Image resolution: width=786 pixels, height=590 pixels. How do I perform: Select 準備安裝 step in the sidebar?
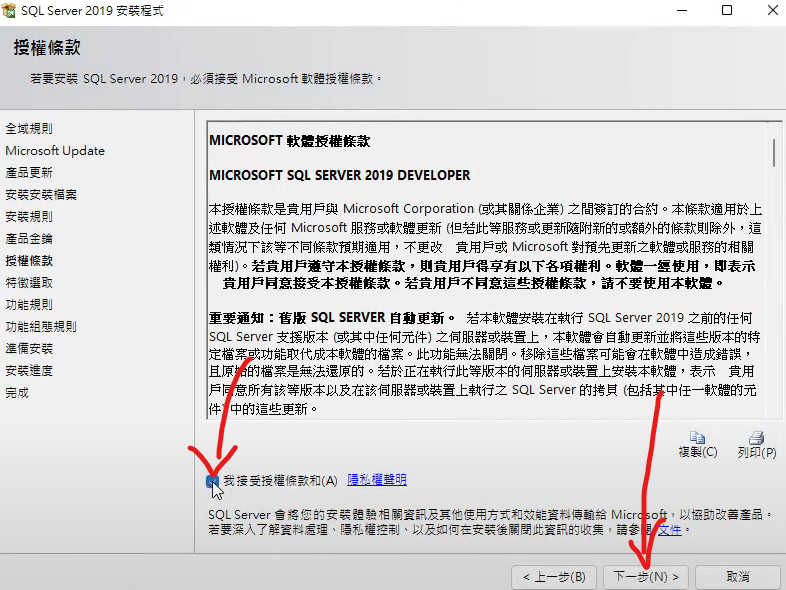(x=29, y=349)
